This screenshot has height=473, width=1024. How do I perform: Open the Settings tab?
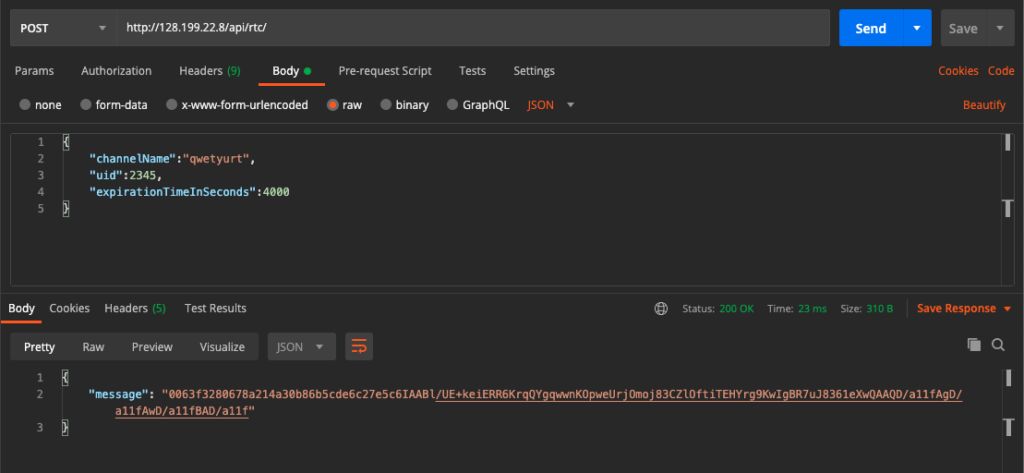(x=534, y=71)
